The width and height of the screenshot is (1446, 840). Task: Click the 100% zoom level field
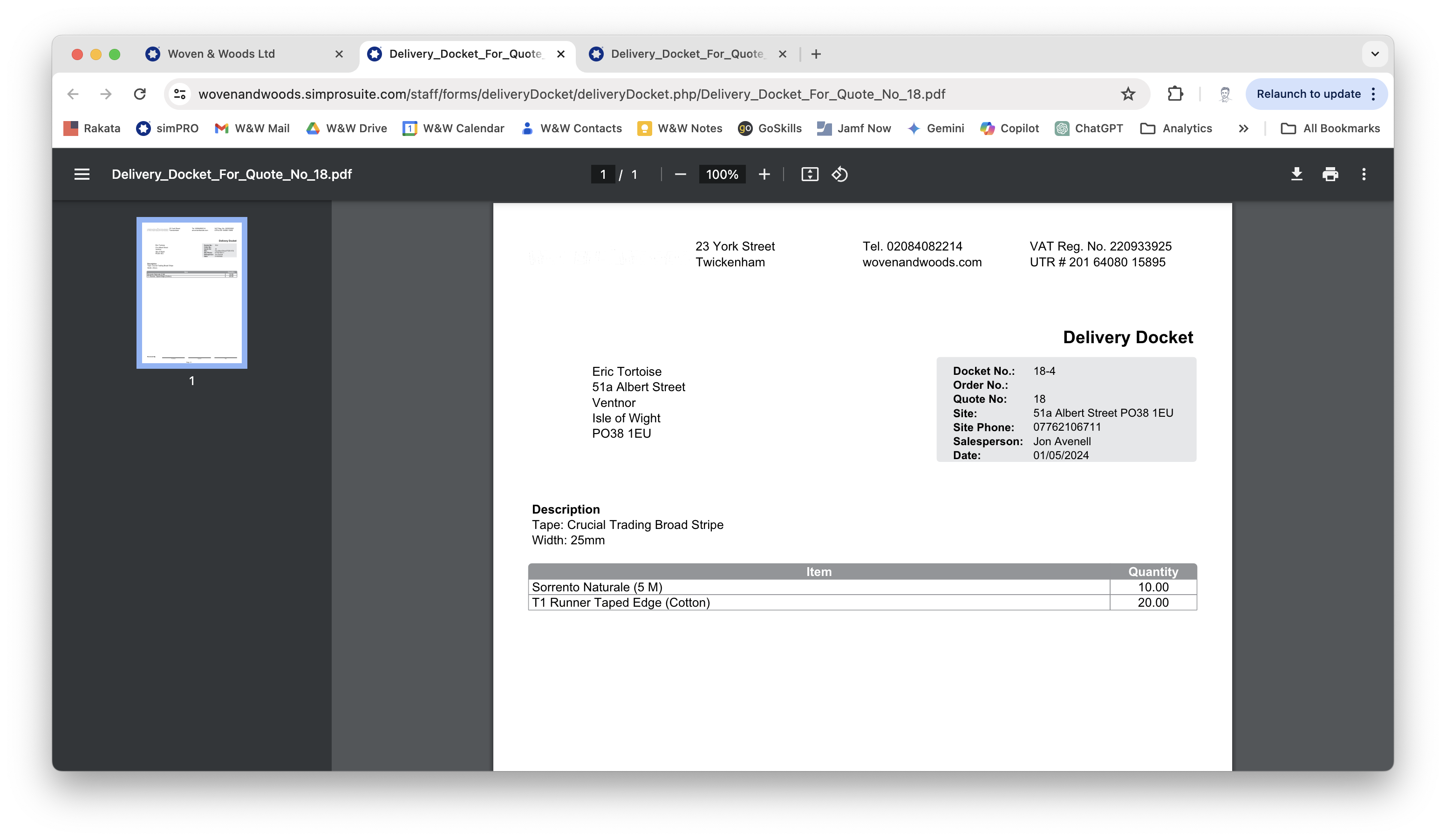[x=722, y=174]
